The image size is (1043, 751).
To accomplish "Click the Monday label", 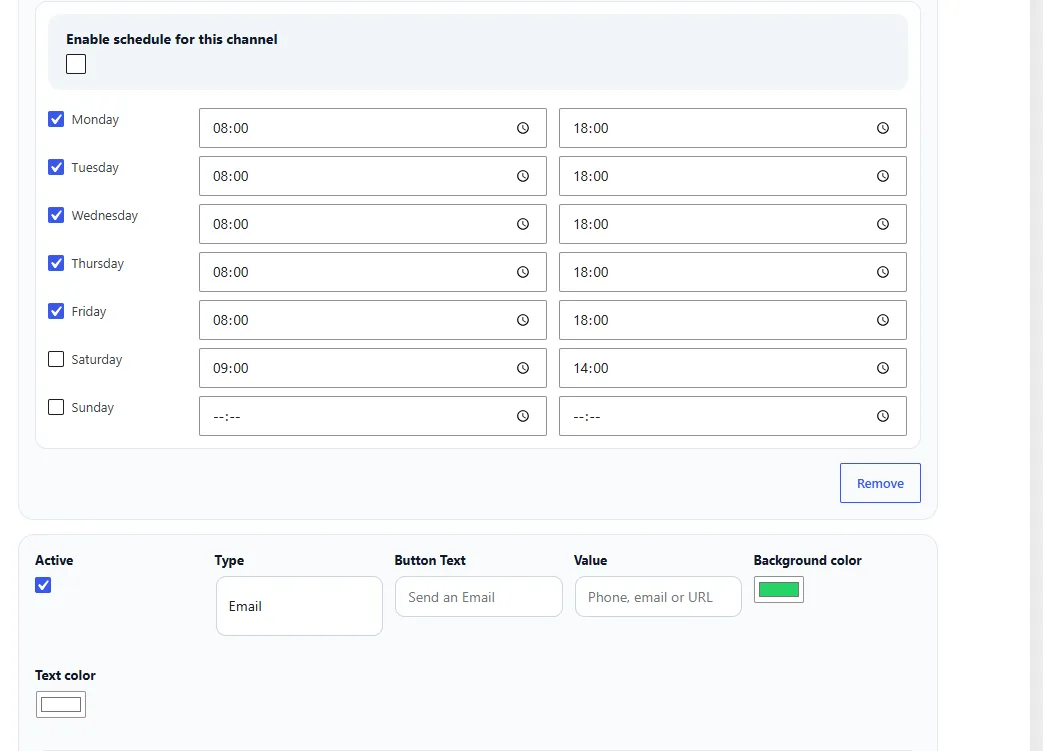I will pos(95,120).
